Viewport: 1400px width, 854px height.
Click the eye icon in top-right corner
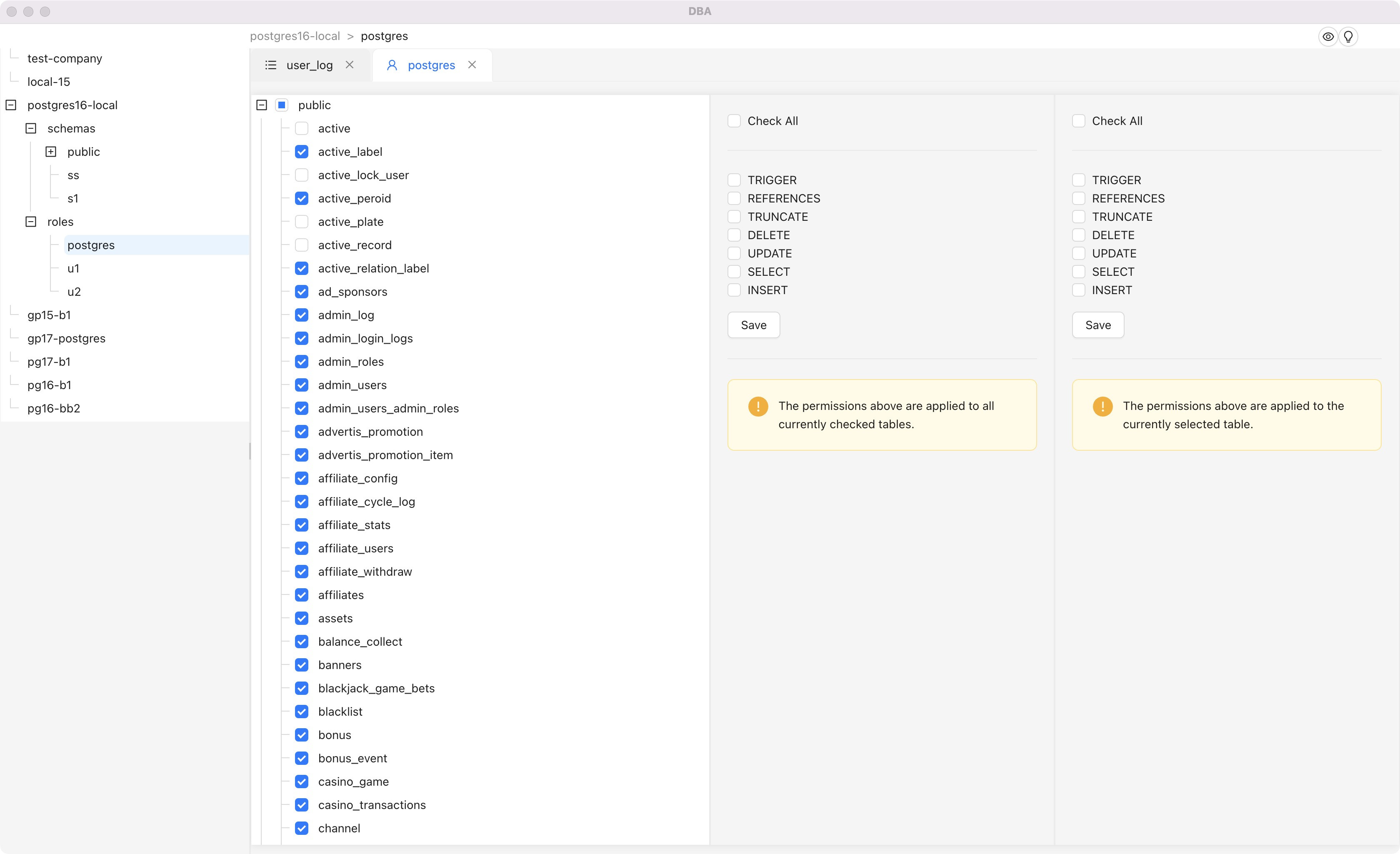1328,36
